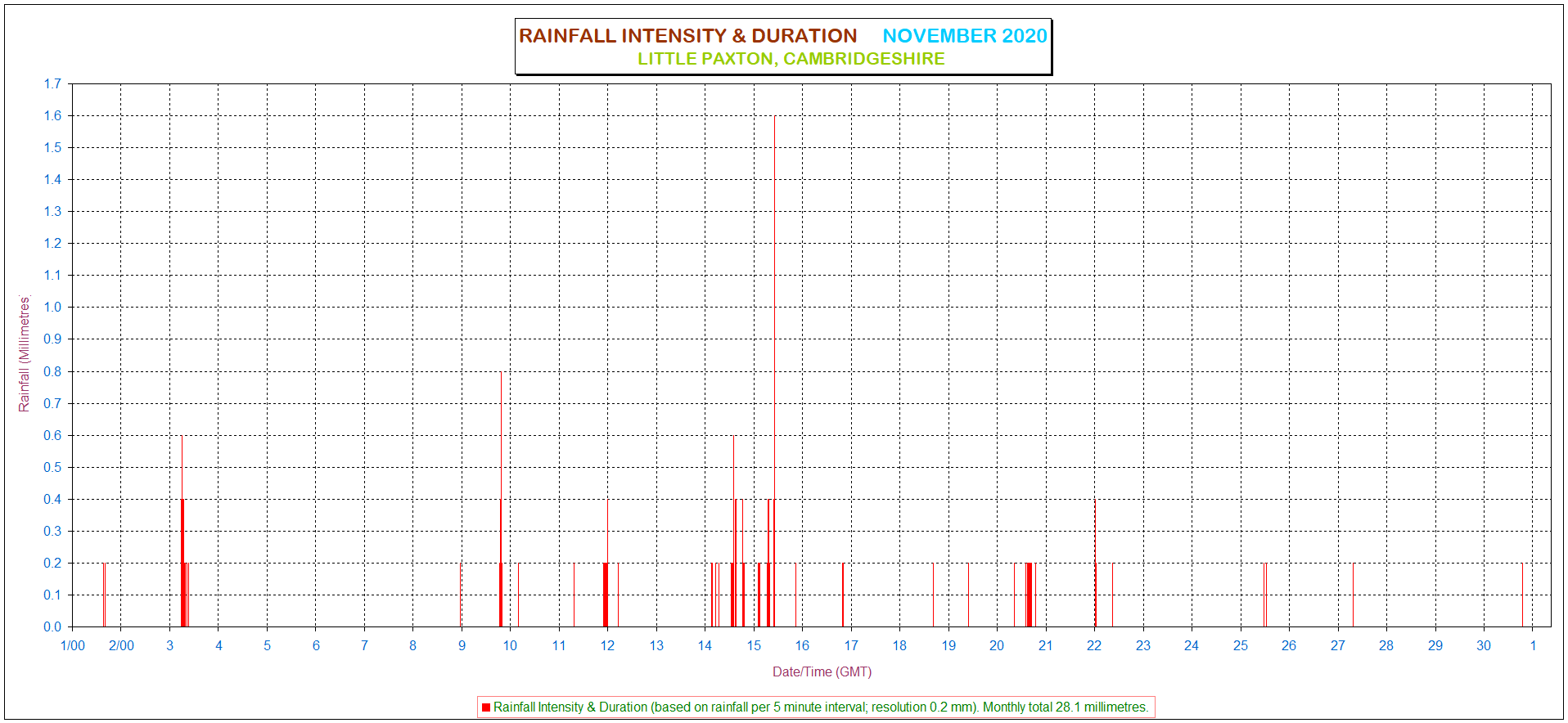
Task: Click the y-axis value 1.7
Action: (x=52, y=83)
